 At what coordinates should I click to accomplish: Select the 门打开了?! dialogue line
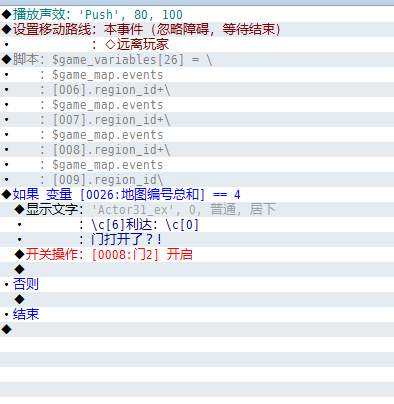(x=197, y=239)
